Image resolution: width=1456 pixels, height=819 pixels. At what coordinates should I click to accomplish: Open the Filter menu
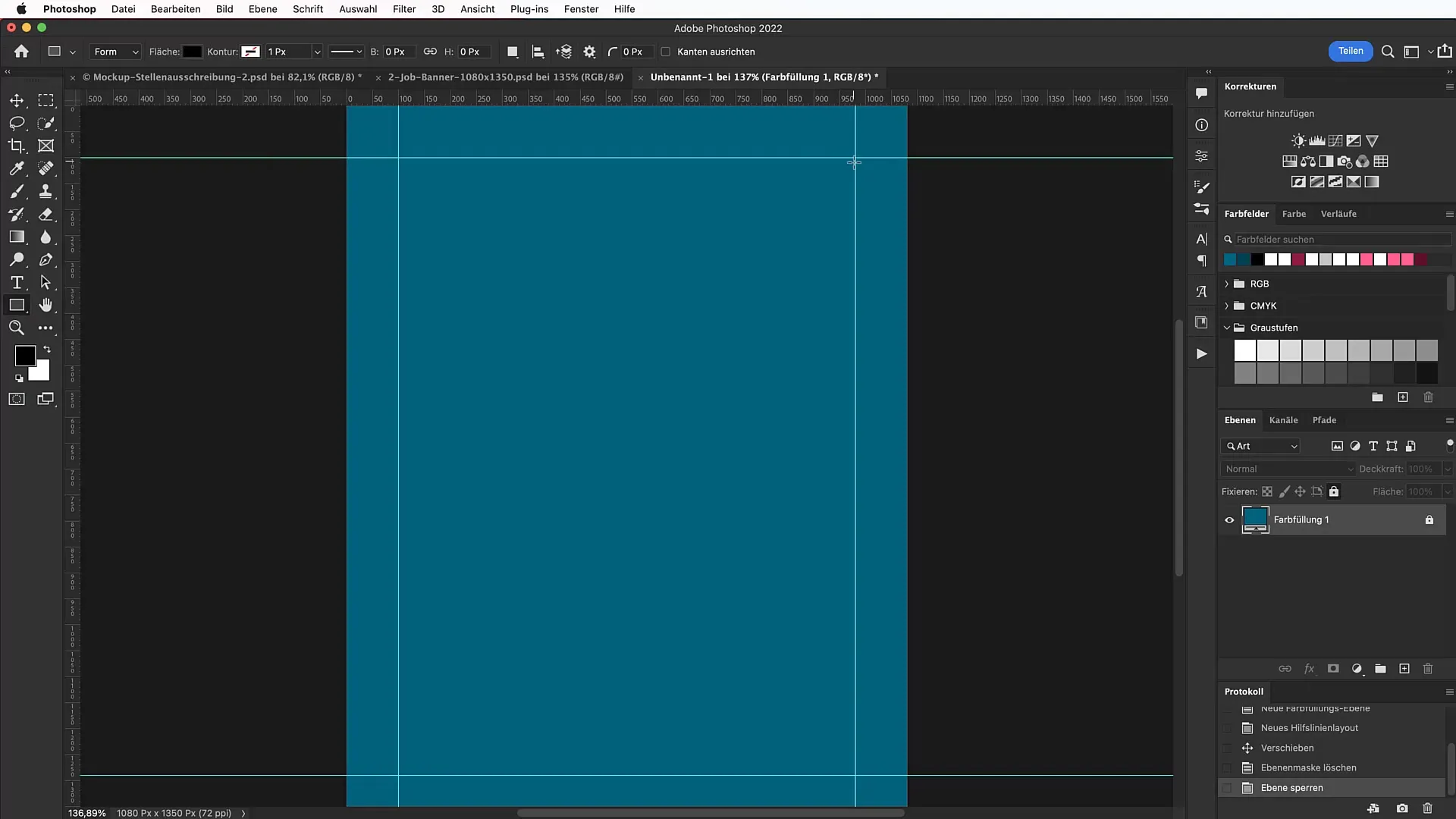point(404,9)
